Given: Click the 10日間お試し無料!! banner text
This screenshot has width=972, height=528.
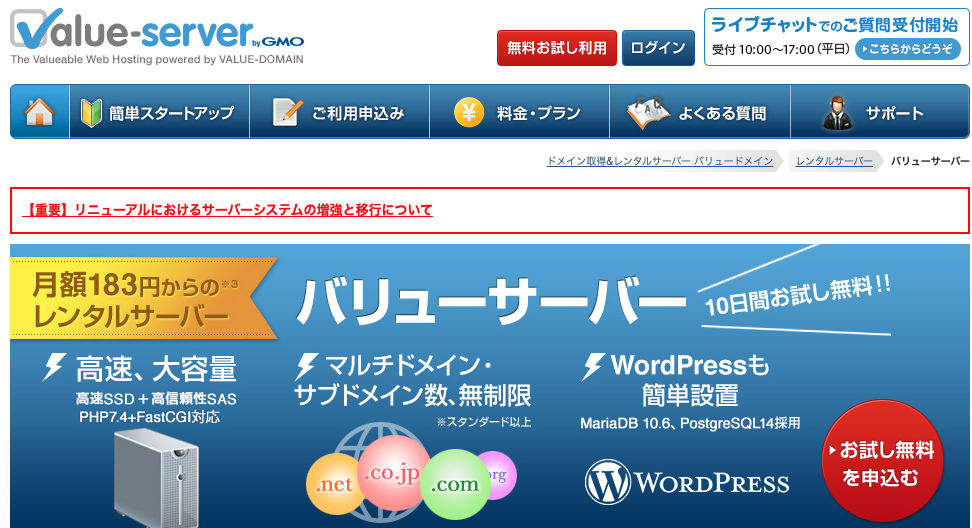Looking at the screenshot, I should point(798,296).
